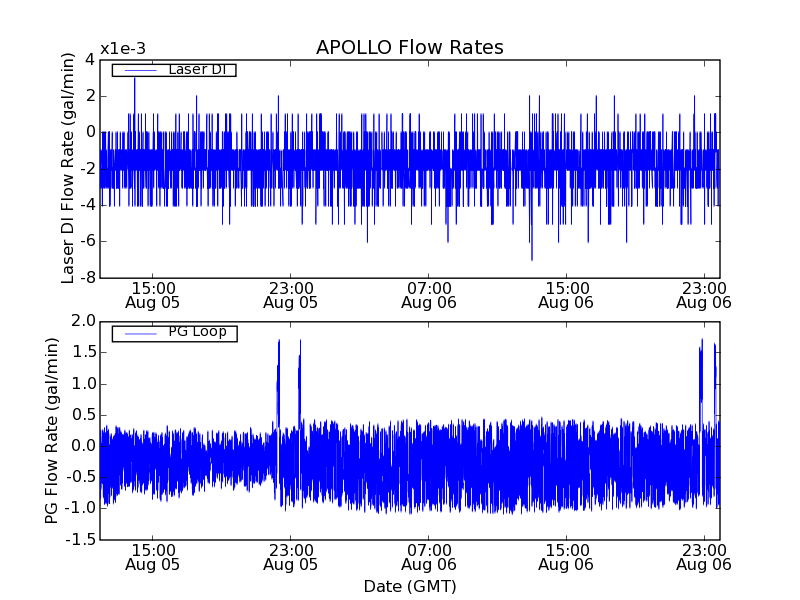This screenshot has height=600, width=800.
Task: Click the 23:00 Aug 05 tick on bottom chart
Action: (x=290, y=556)
